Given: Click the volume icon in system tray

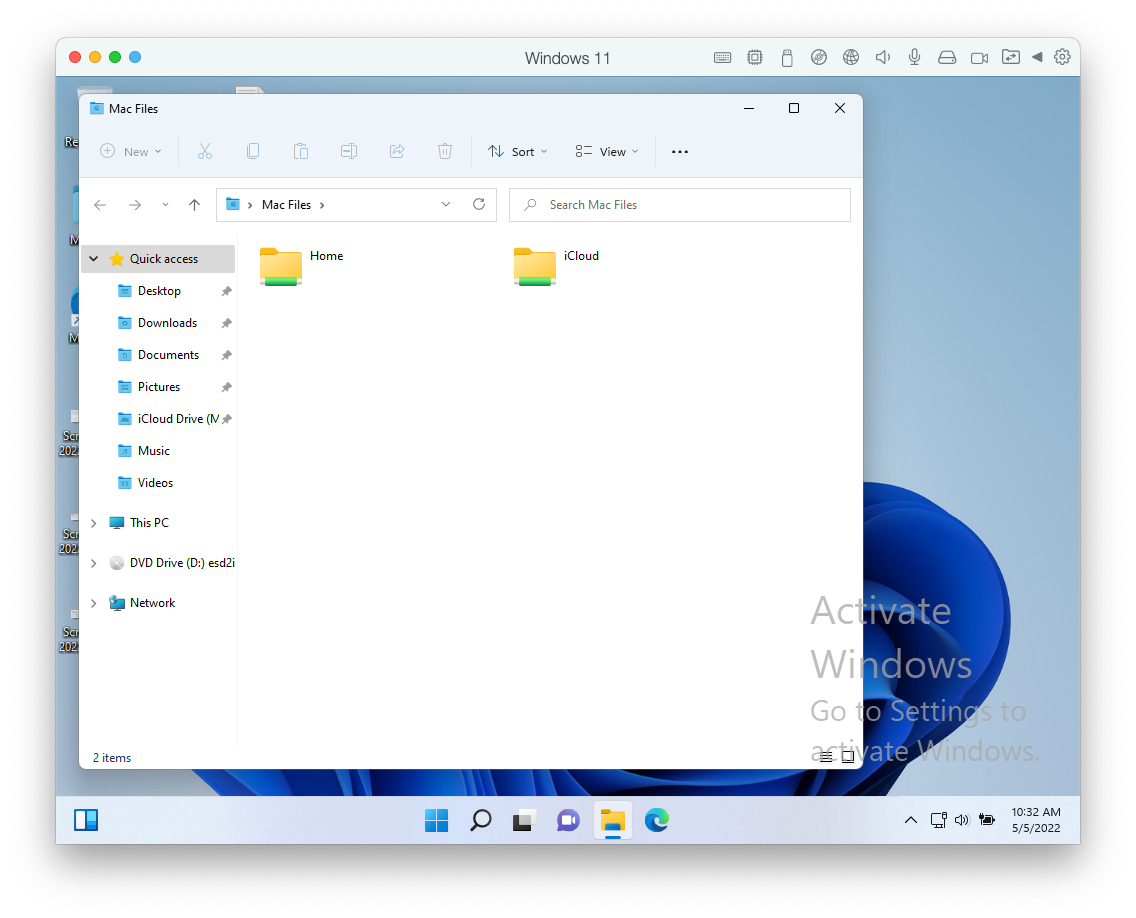Looking at the screenshot, I should pos(961,820).
